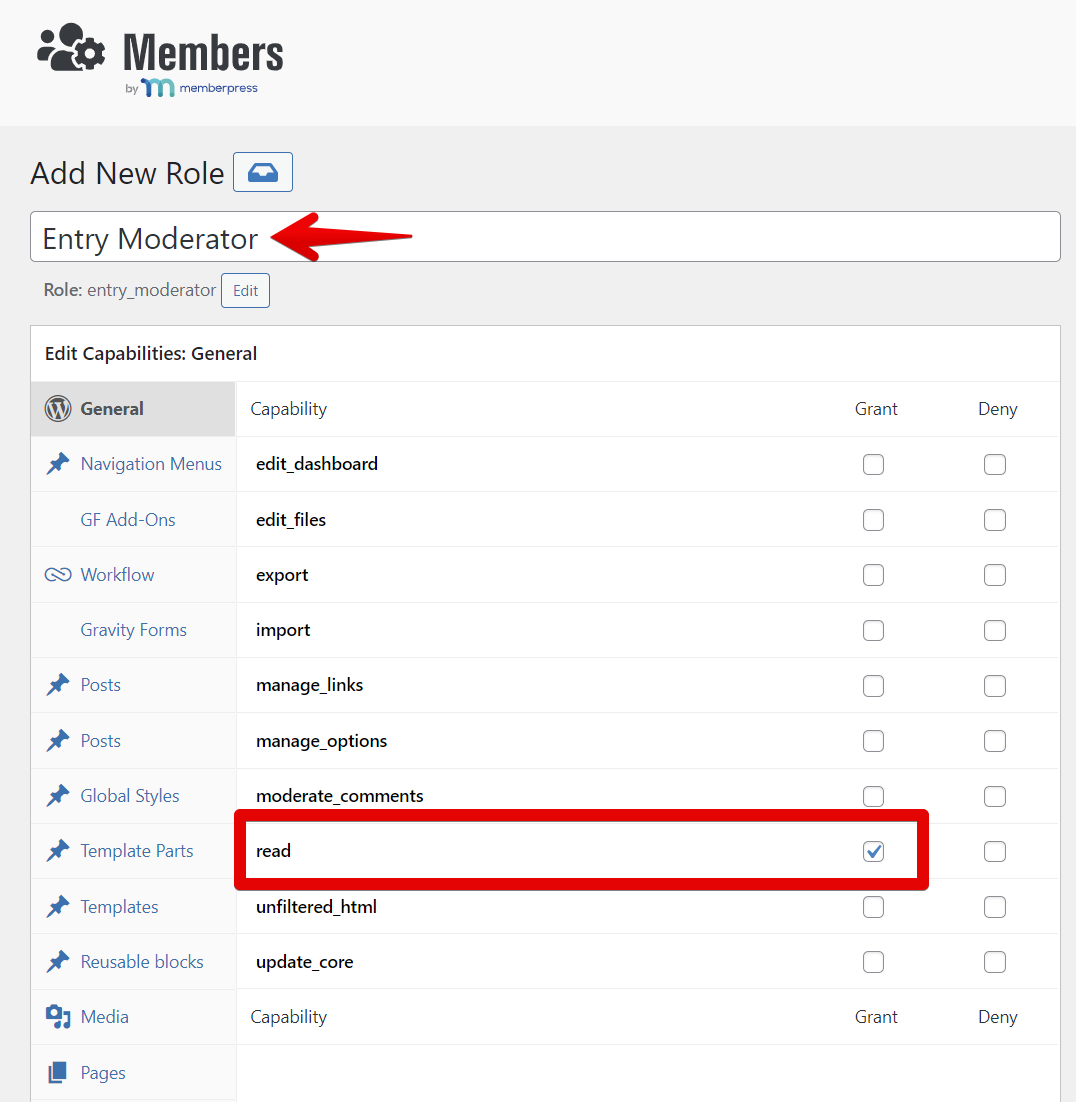Screen dimensions: 1076x1102
Task: Check Grant for edit_dashboard capability
Action: tap(874, 465)
